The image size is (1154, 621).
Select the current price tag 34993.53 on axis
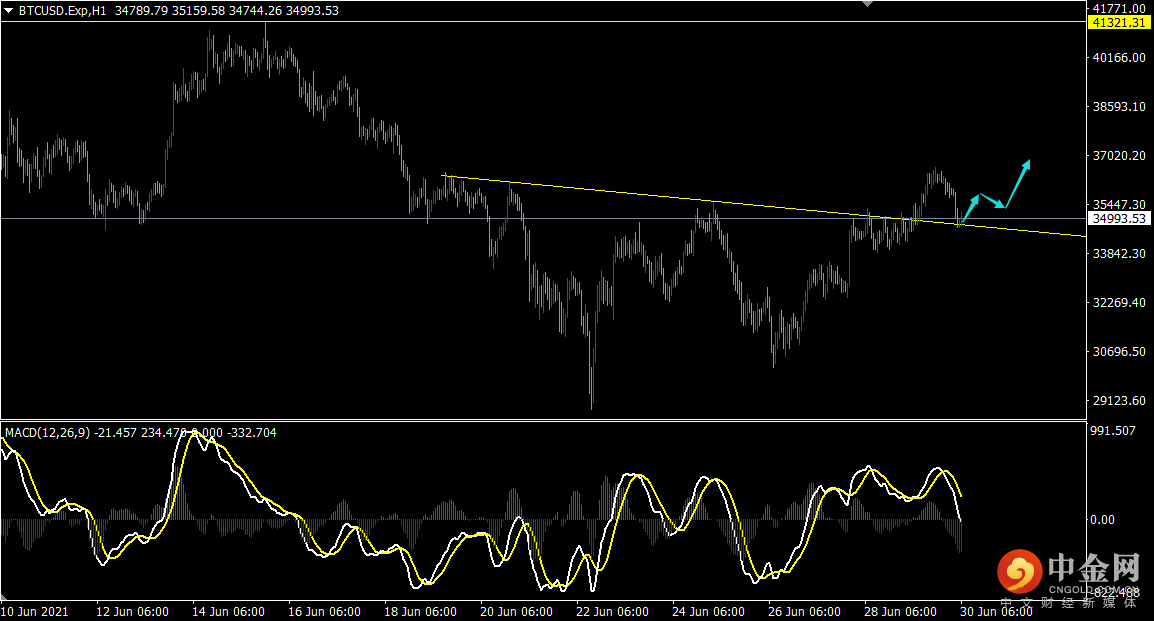1119,219
